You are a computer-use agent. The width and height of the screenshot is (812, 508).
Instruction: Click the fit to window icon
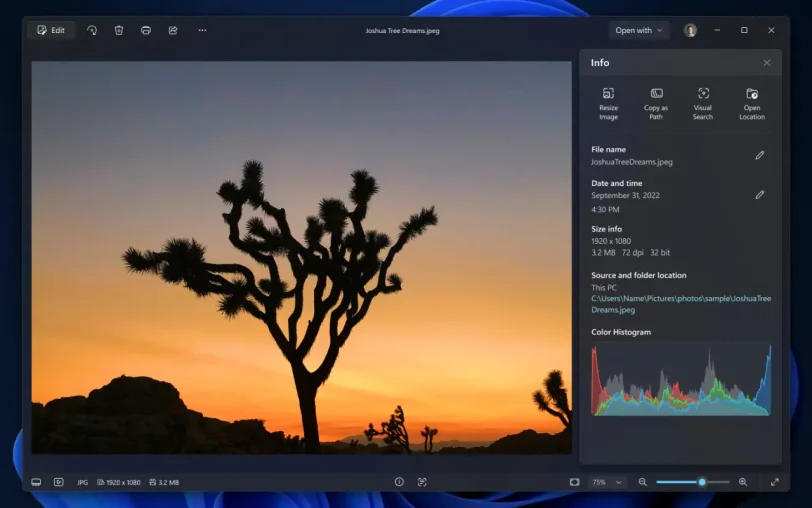tap(574, 482)
